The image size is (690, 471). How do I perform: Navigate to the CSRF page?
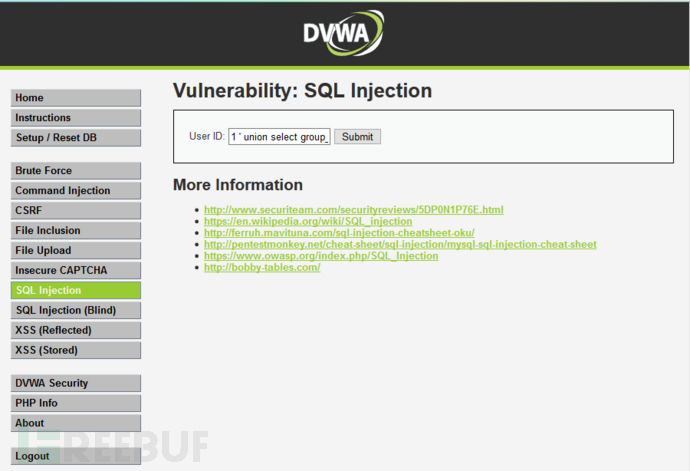[76, 211]
